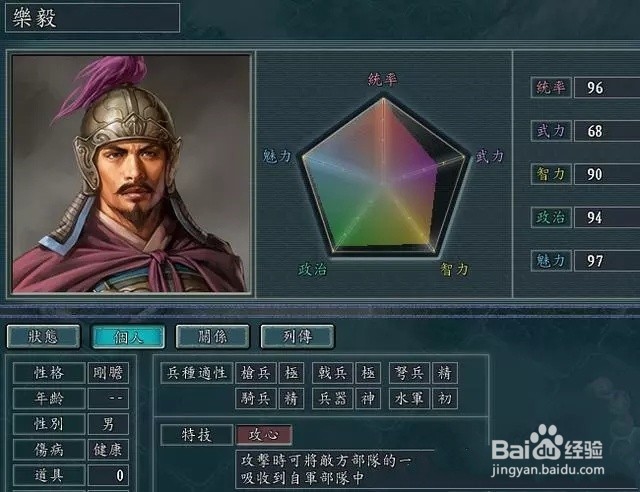640x492 pixels.
Task: Select the 水軍 troop aptitude cell
Action: point(409,398)
